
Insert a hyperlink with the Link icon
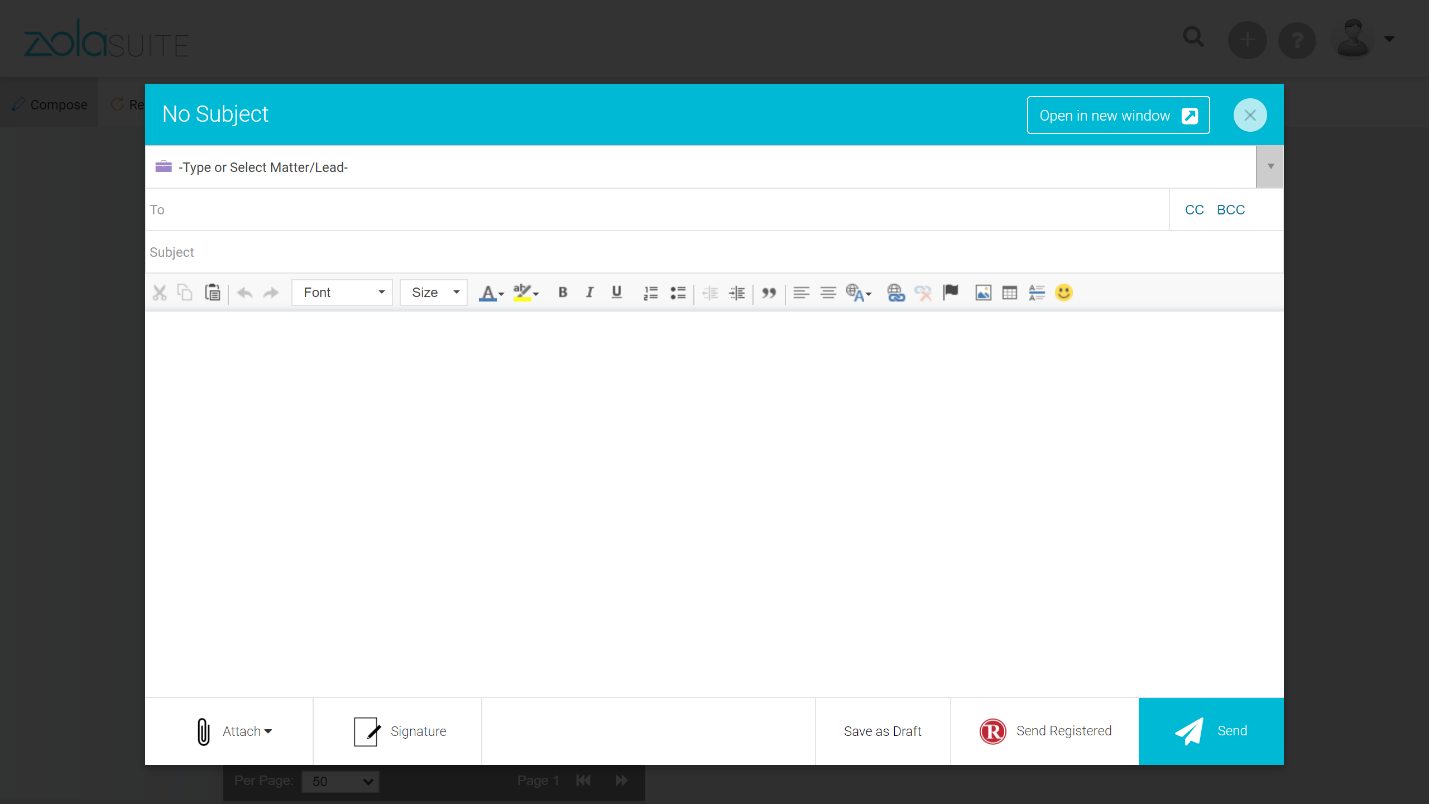(x=896, y=293)
